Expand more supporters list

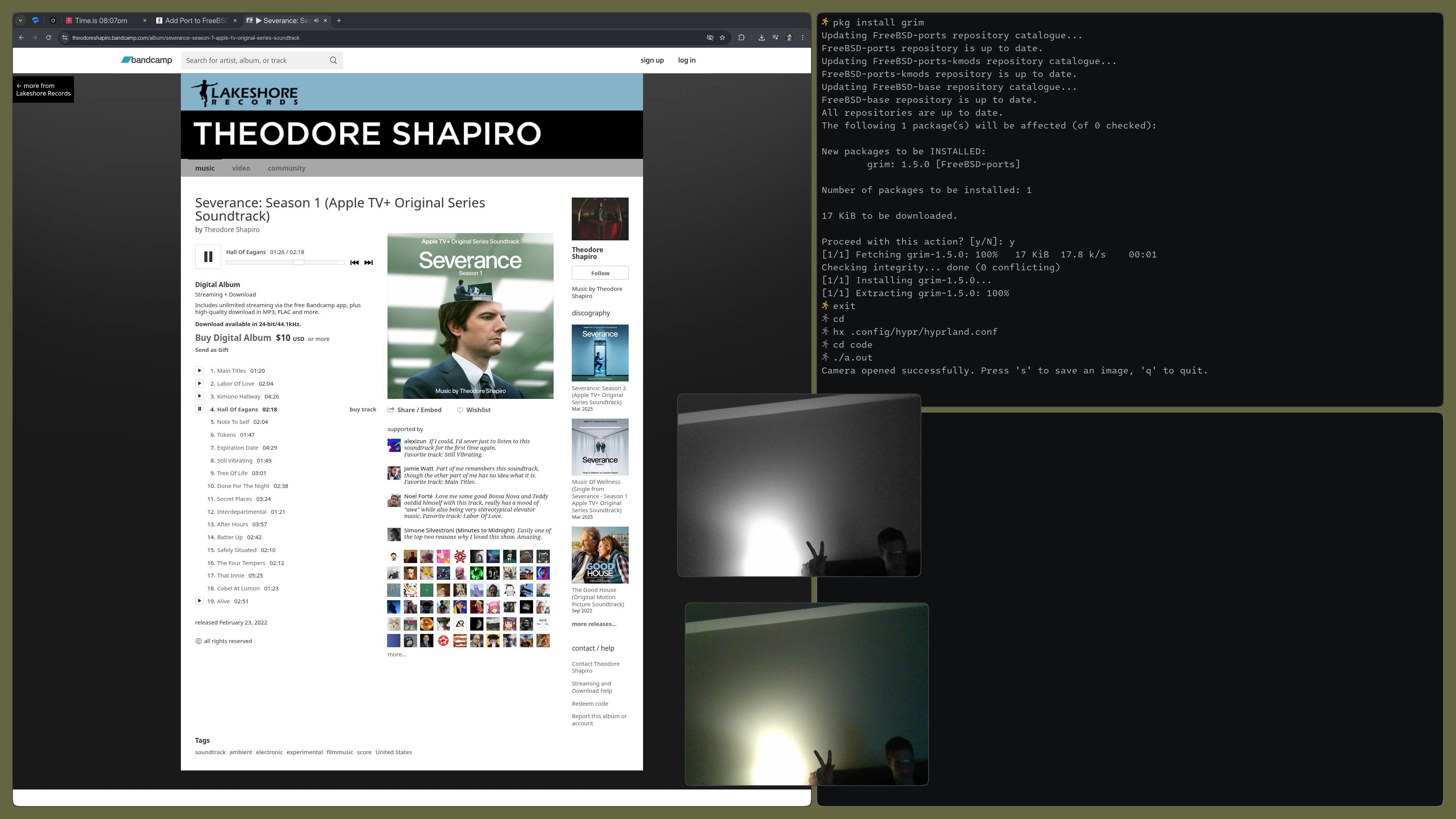(x=396, y=654)
